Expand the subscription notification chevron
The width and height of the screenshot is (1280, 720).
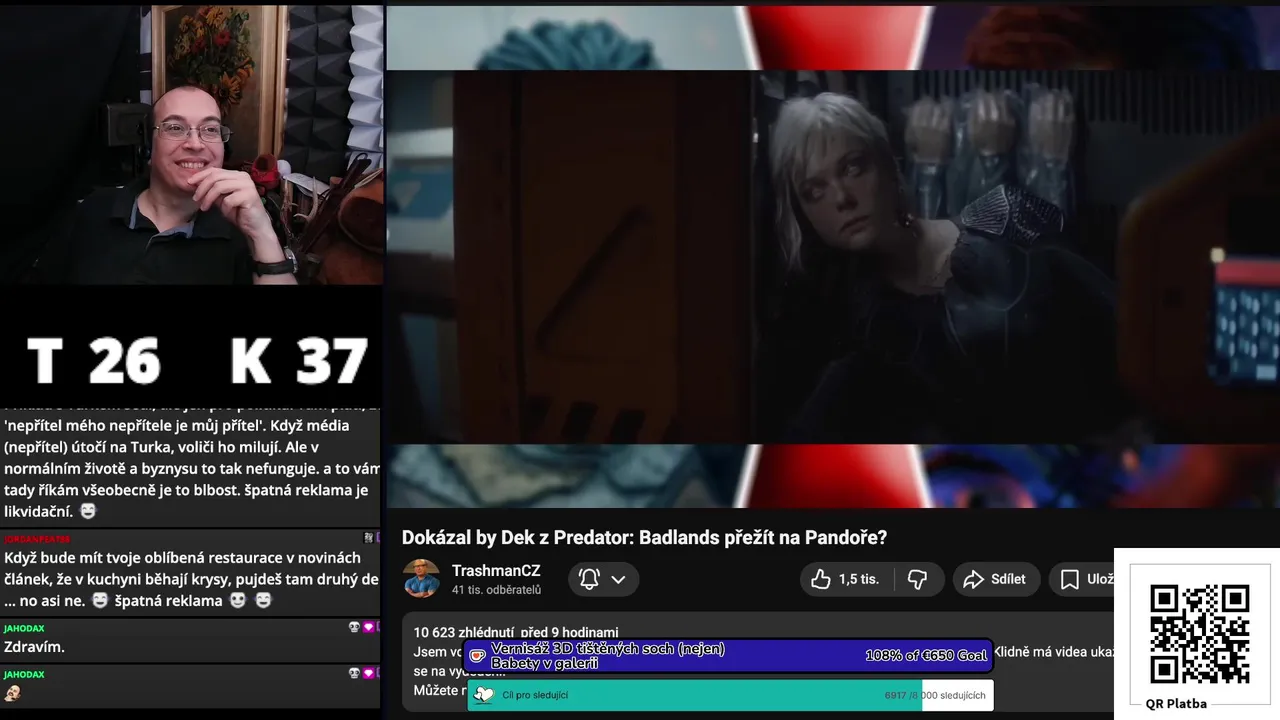[618, 579]
